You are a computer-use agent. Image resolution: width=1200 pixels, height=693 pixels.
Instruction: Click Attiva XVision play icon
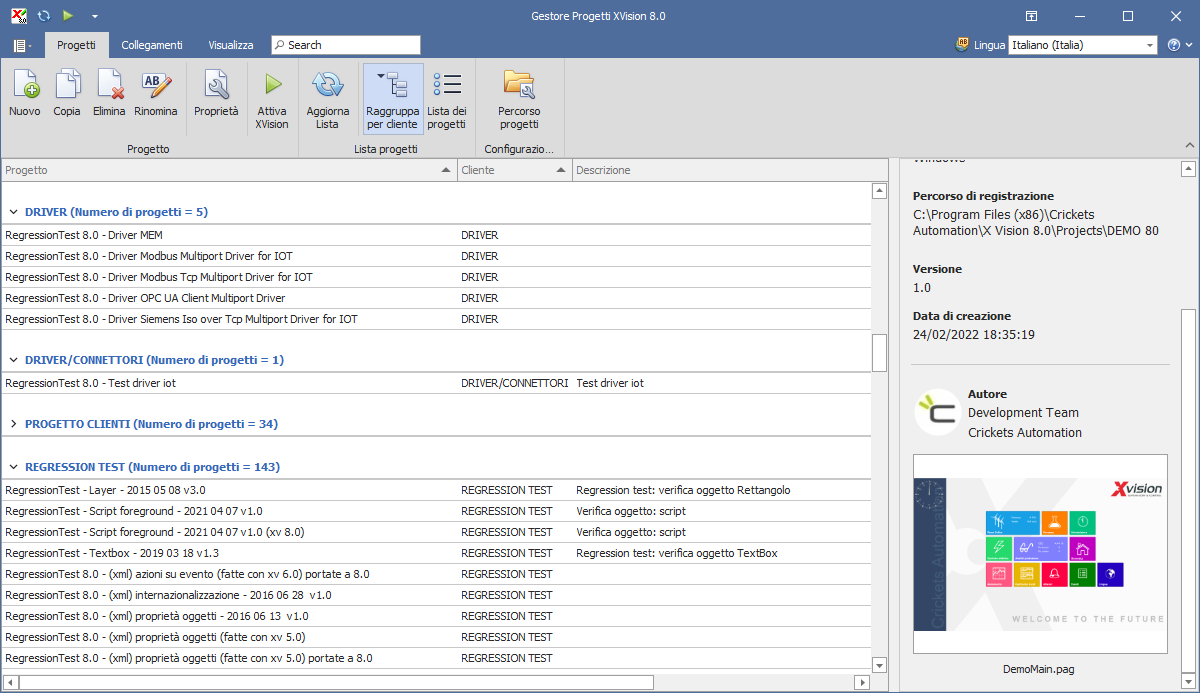click(272, 86)
